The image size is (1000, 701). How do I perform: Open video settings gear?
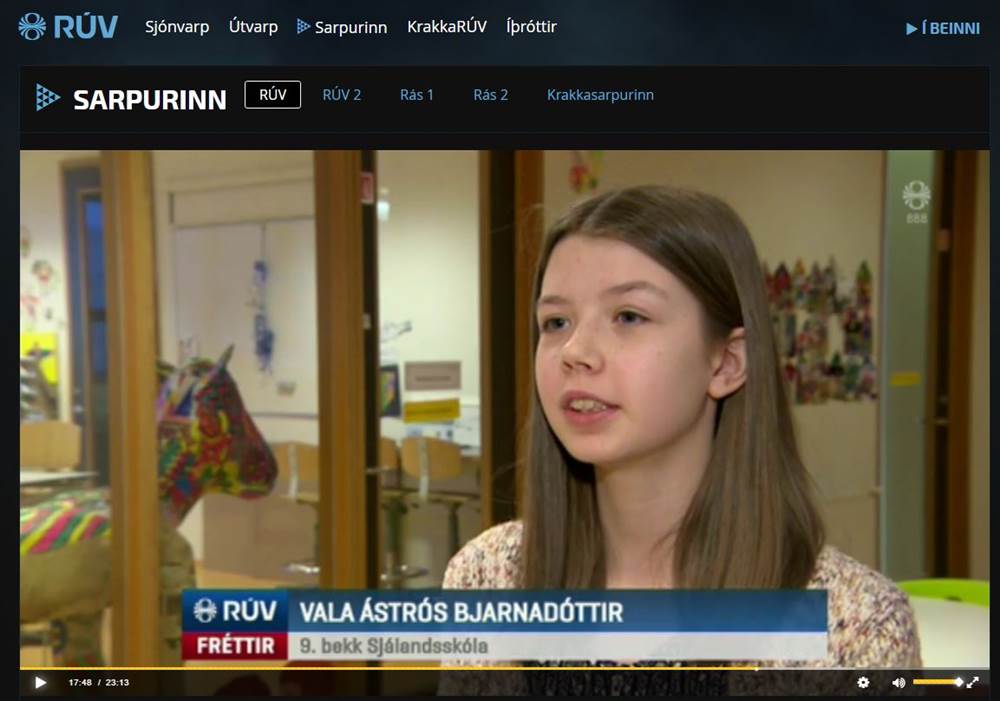(863, 682)
